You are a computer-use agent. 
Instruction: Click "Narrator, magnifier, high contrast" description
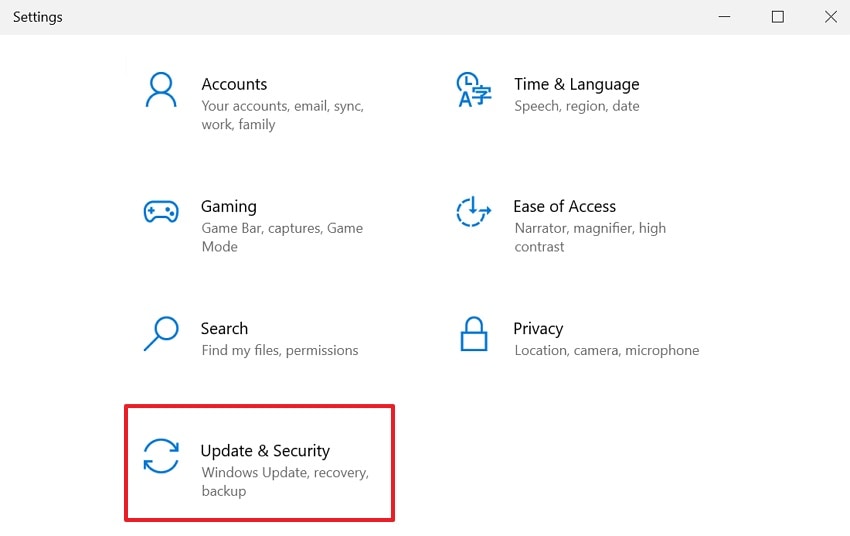pos(590,237)
